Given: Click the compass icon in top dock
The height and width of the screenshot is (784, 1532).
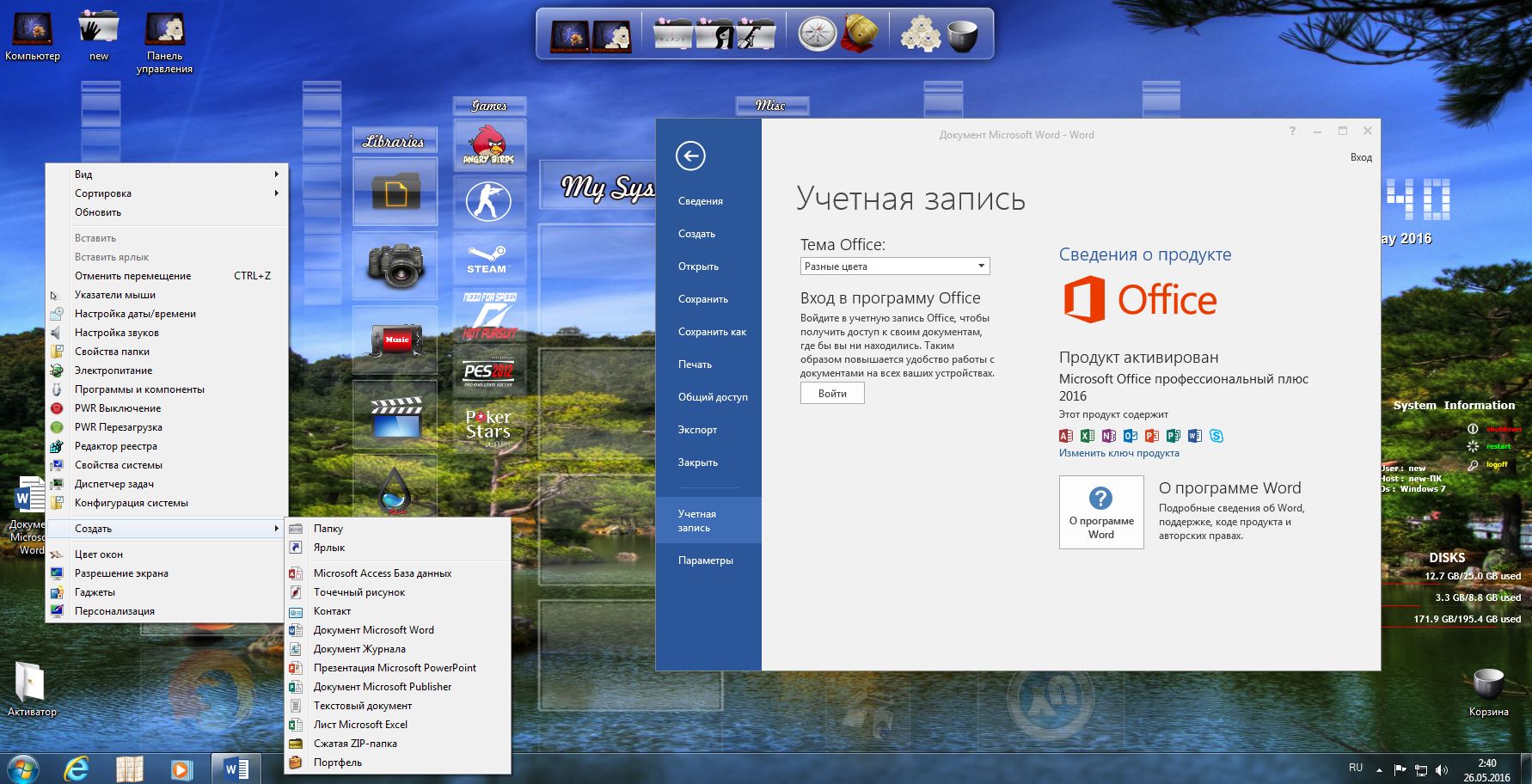Looking at the screenshot, I should point(817,34).
